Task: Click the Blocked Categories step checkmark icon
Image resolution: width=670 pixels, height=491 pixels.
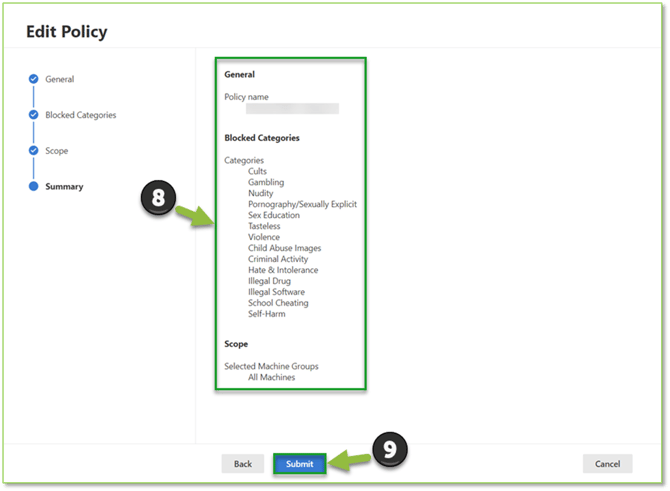Action: tap(33, 115)
